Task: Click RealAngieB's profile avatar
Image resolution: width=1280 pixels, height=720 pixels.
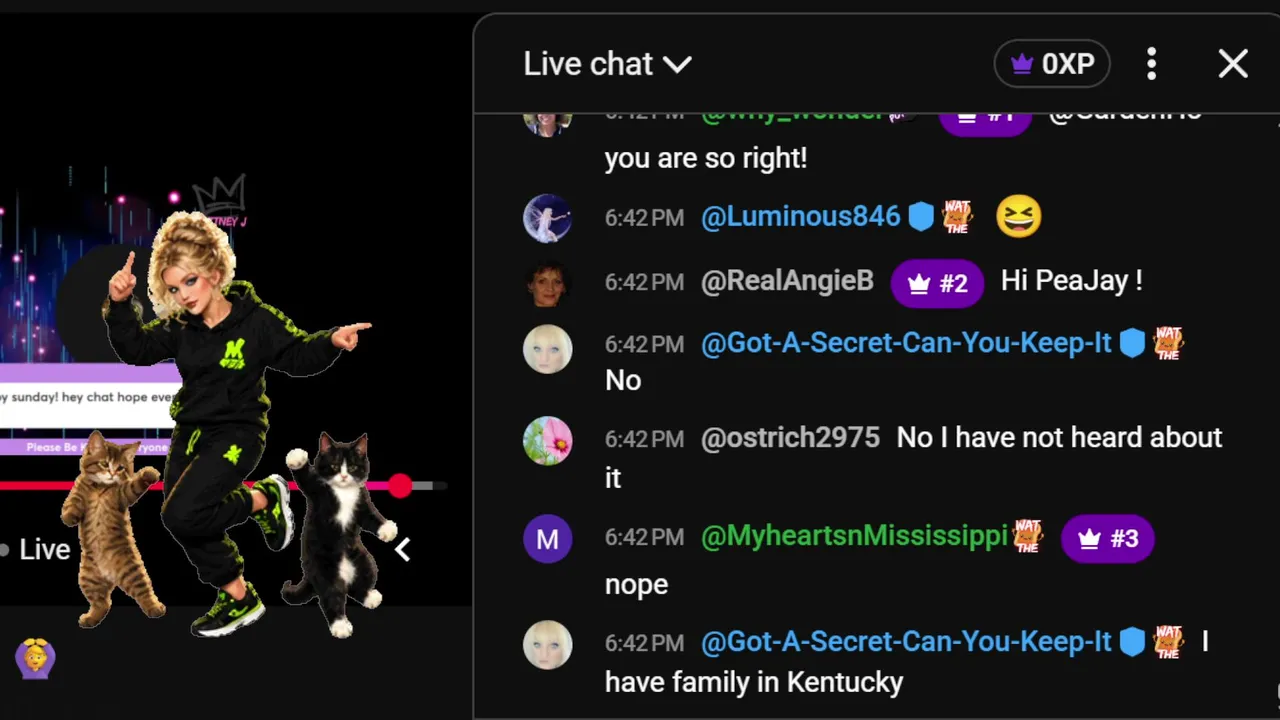Action: [x=547, y=282]
